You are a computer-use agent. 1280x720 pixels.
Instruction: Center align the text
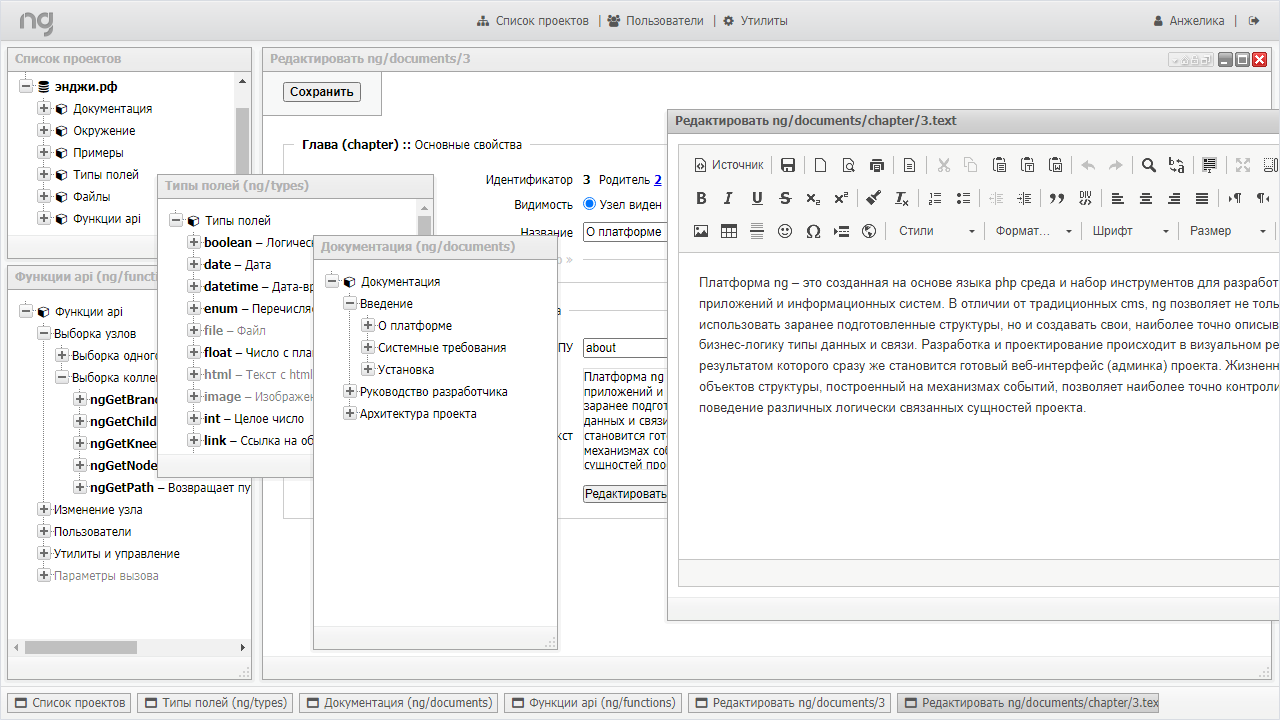[1146, 198]
